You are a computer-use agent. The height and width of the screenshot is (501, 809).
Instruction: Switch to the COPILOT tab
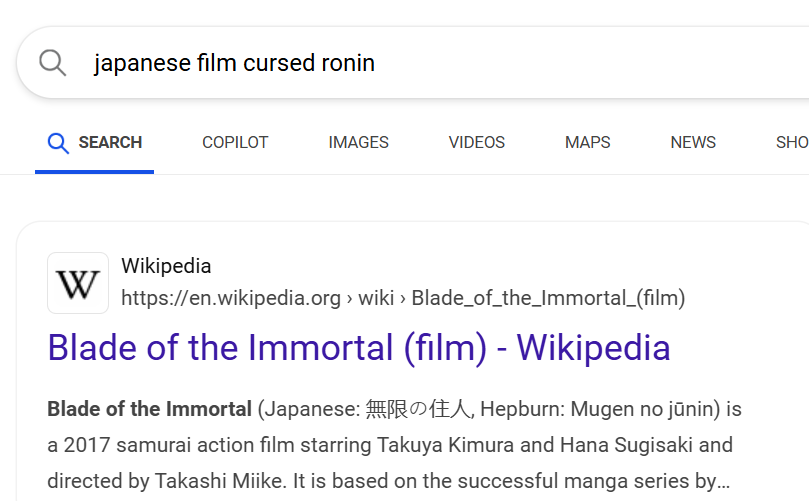pyautogui.click(x=235, y=142)
